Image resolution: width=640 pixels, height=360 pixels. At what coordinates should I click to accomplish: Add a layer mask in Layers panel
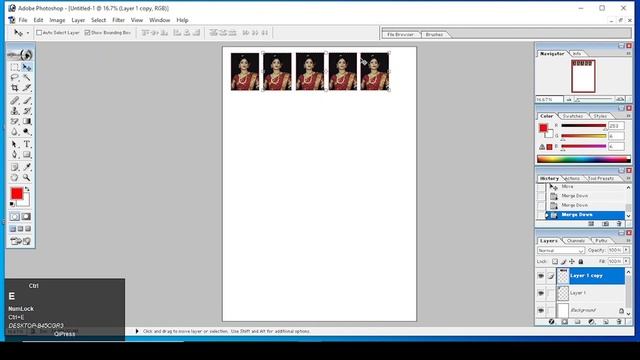[x=564, y=322]
